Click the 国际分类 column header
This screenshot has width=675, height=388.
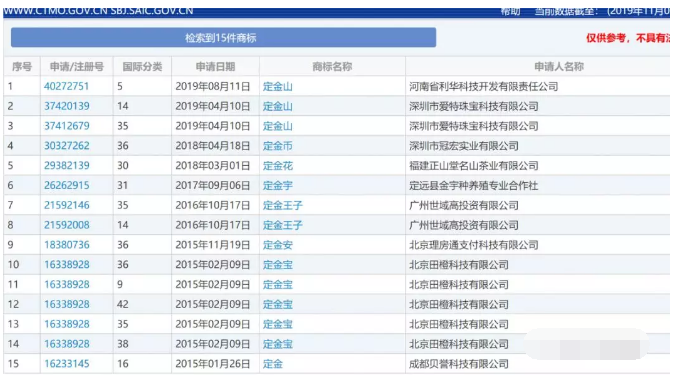tap(142, 66)
